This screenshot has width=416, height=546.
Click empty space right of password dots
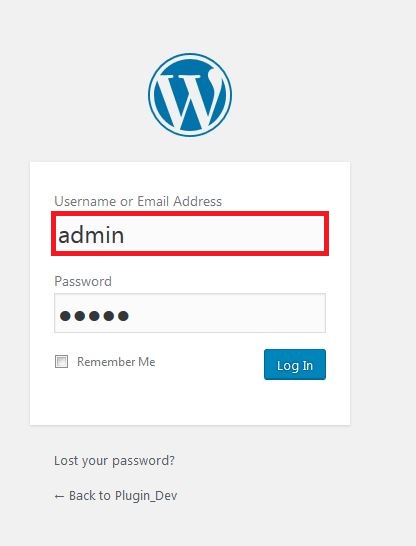[226, 313]
